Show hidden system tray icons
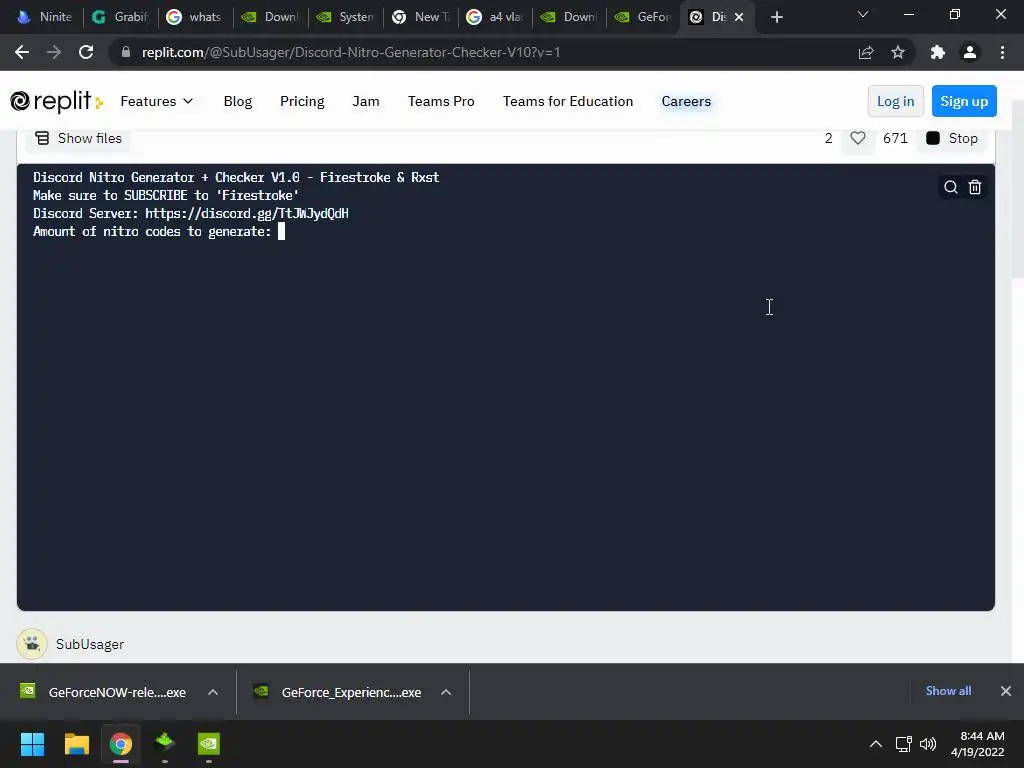Viewport: 1024px width, 768px height. 876,744
